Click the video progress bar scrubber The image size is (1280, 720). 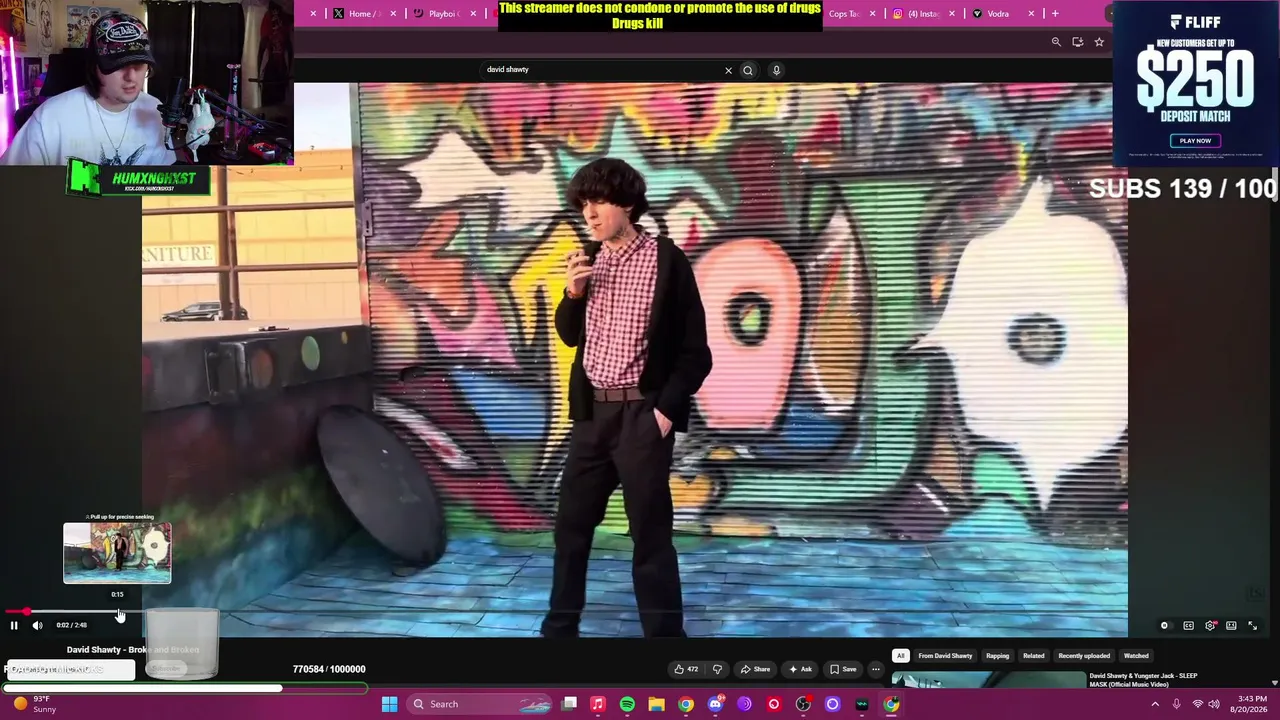(x=26, y=611)
